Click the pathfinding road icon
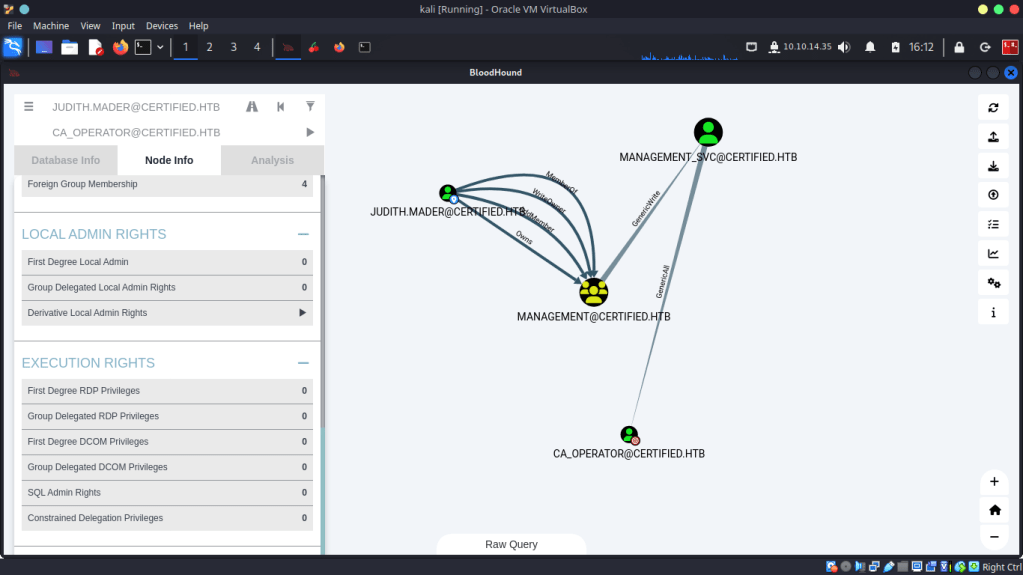The height and width of the screenshot is (575, 1023). pyautogui.click(x=252, y=106)
